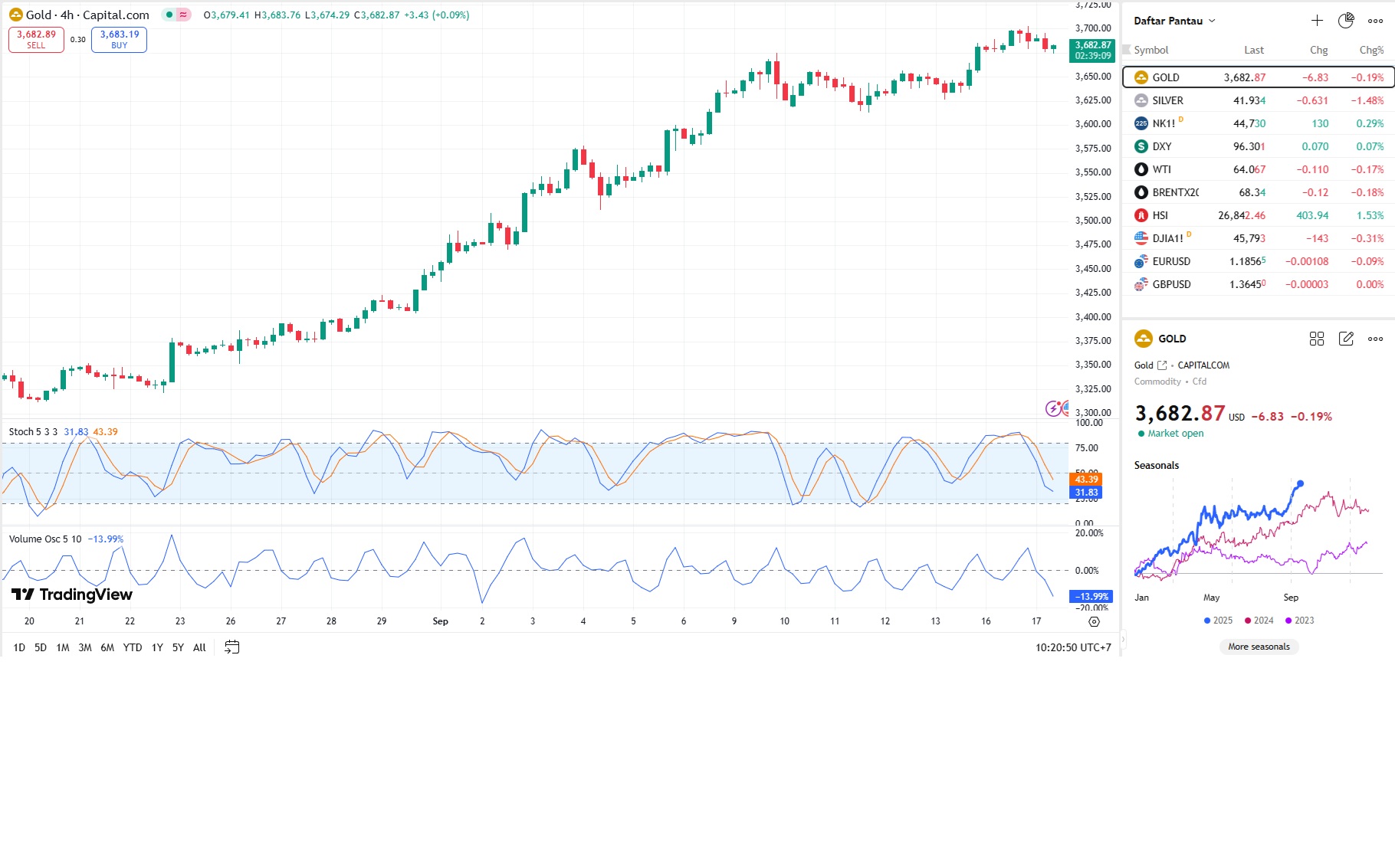This screenshot has height=868, width=1395.
Task: Add a symbol with the plus icon
Action: click(1317, 21)
